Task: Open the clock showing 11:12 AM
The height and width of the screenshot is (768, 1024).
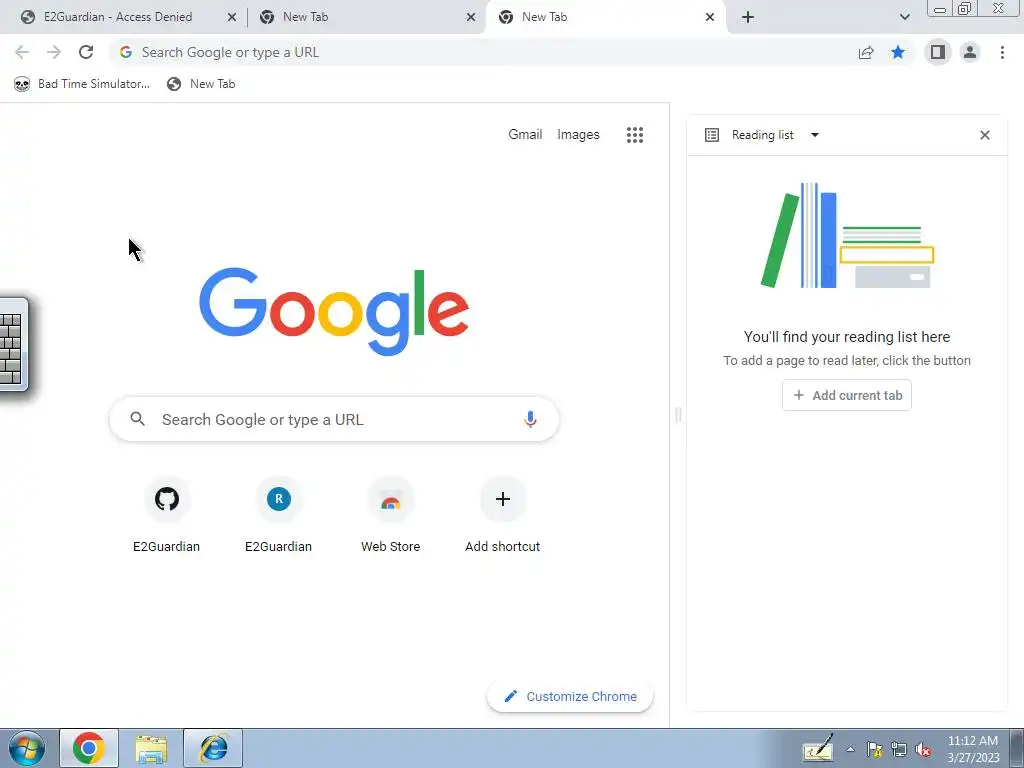Action: 973,748
